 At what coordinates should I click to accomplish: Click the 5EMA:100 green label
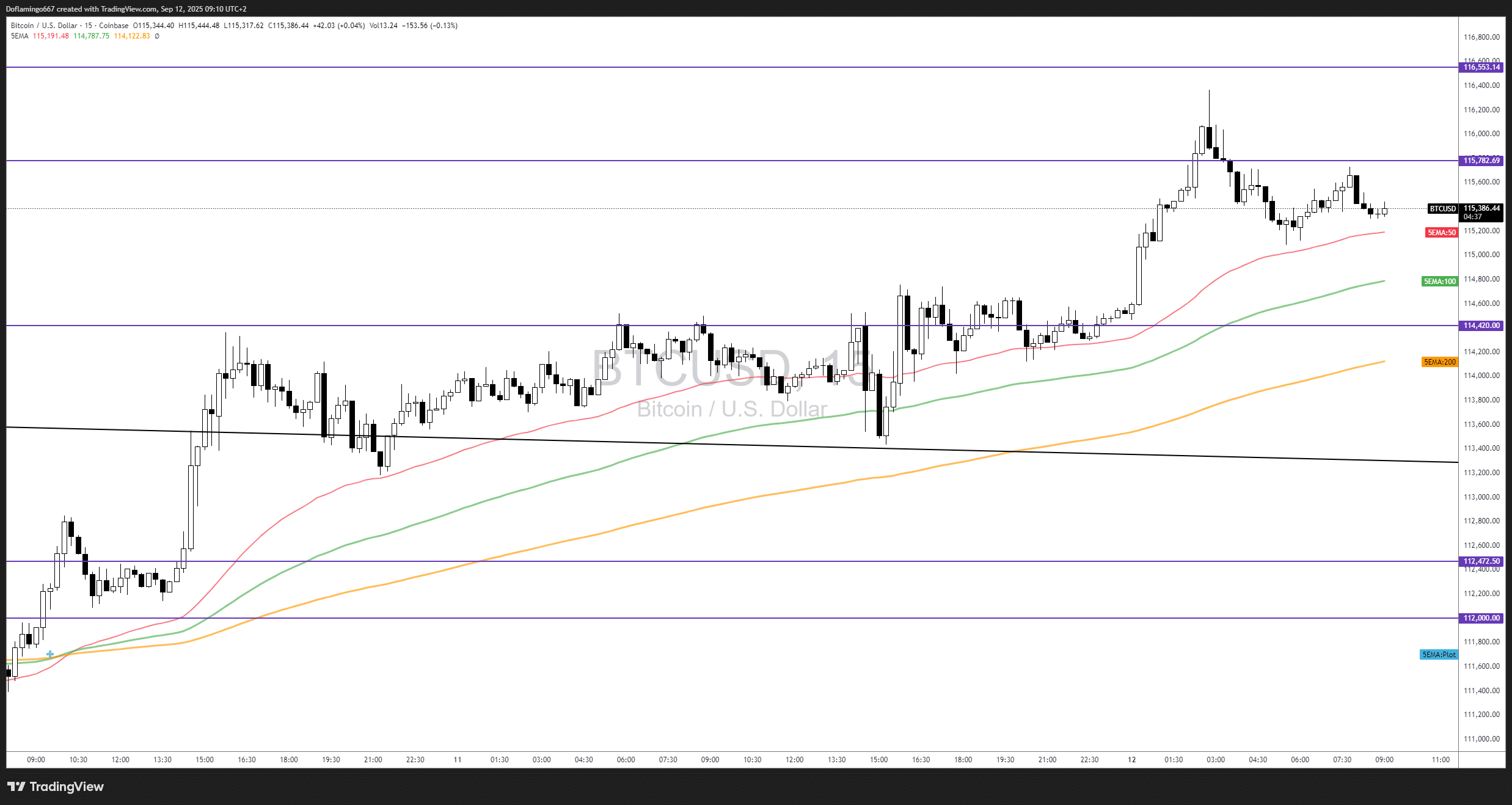point(1439,282)
